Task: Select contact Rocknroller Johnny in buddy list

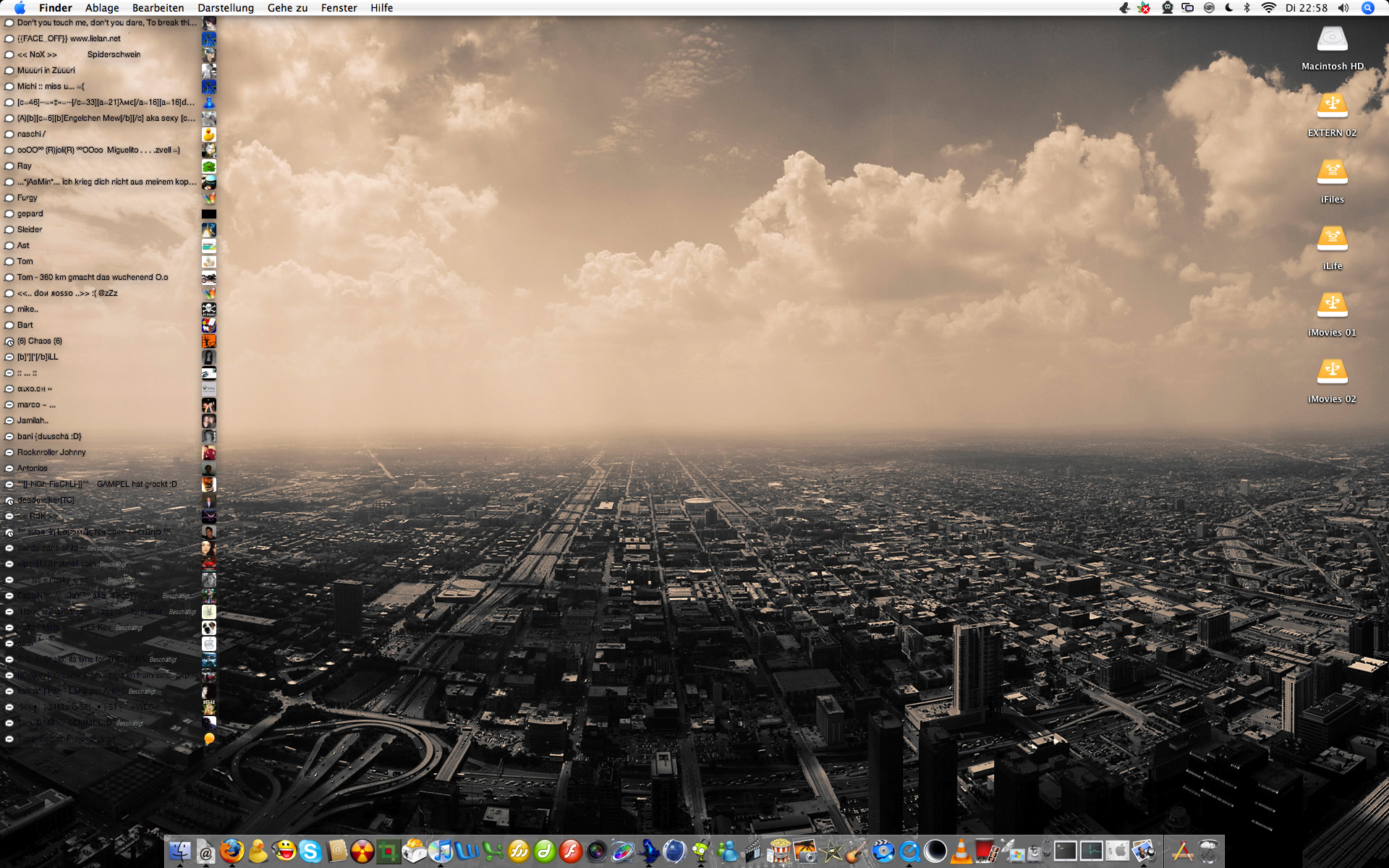Action: pos(51,452)
